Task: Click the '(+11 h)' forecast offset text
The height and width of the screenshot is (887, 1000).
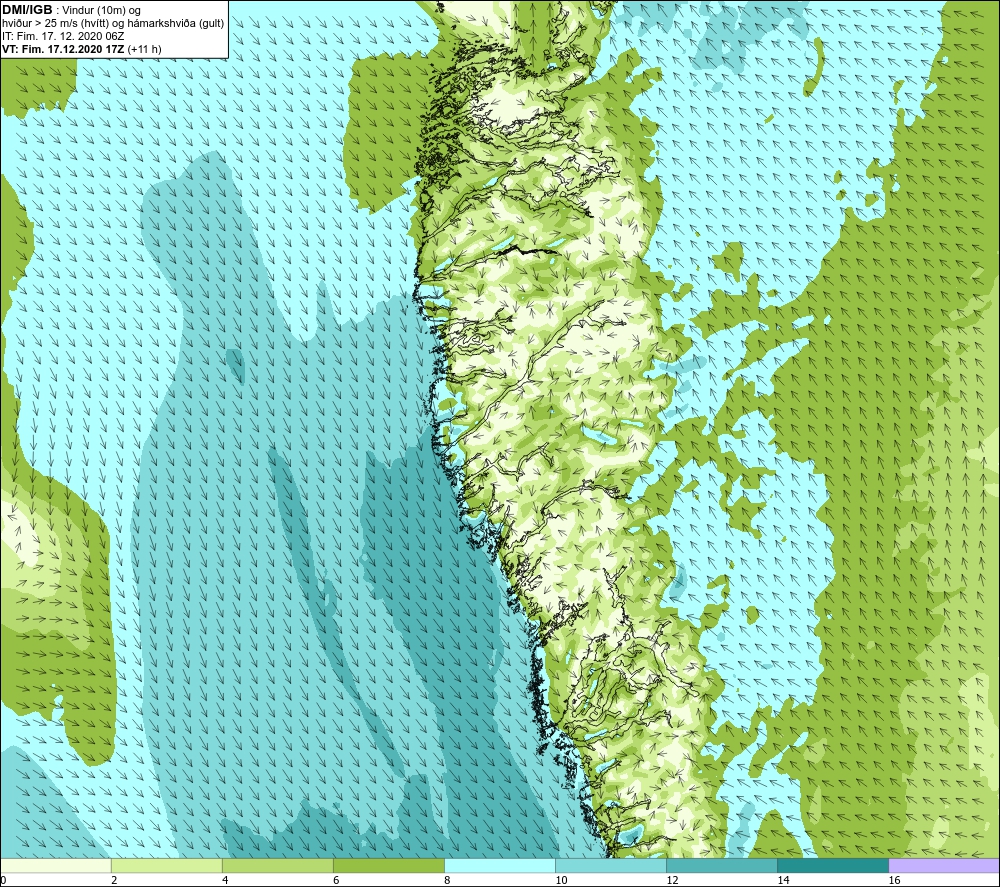Action: 145,49
